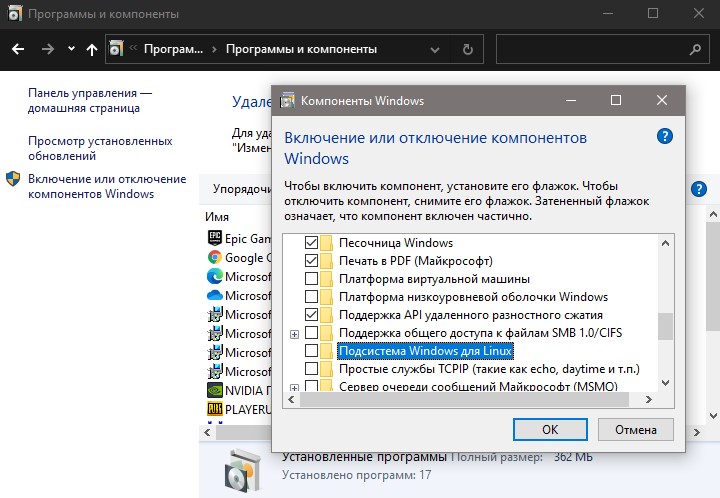The image size is (720, 498).
Task: Open 'Просмотр установленных обновлений' link
Action: [100, 148]
